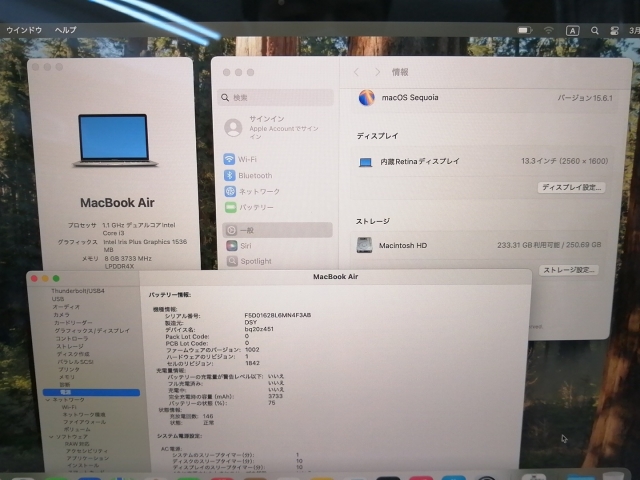Open Control Center icon in menu bar
The width and height of the screenshot is (640, 480).
click(614, 31)
